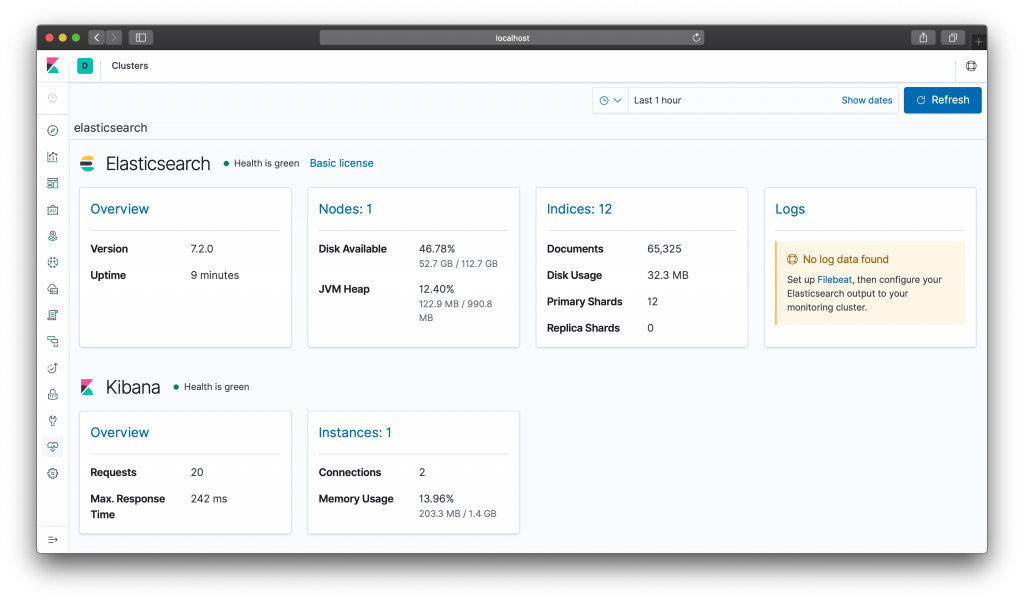Open Canvas icon in sidebar
Screen dimensions: 1024x602
(x=53, y=210)
